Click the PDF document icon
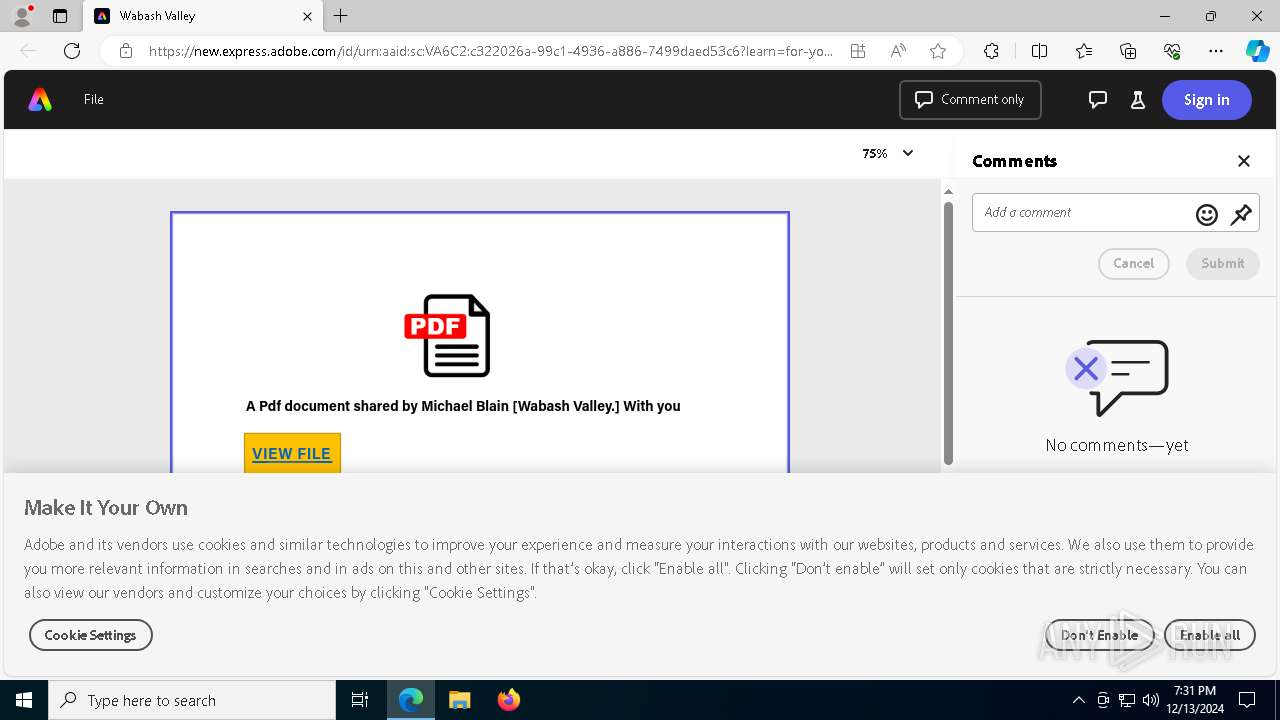 coord(448,335)
